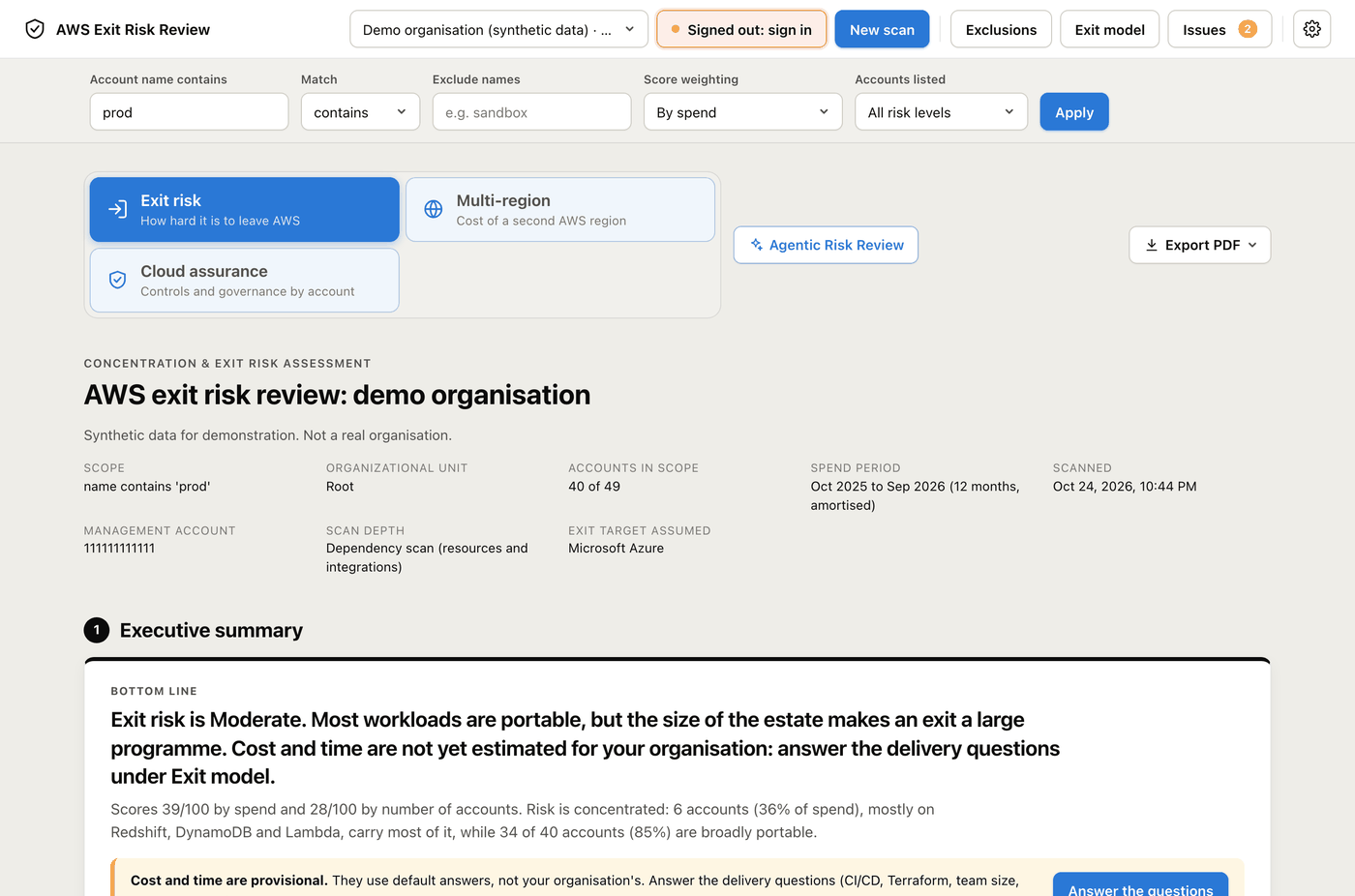Click the spend period Oct 2025 to Sep 2026
The width and height of the screenshot is (1355, 896).
tap(915, 495)
